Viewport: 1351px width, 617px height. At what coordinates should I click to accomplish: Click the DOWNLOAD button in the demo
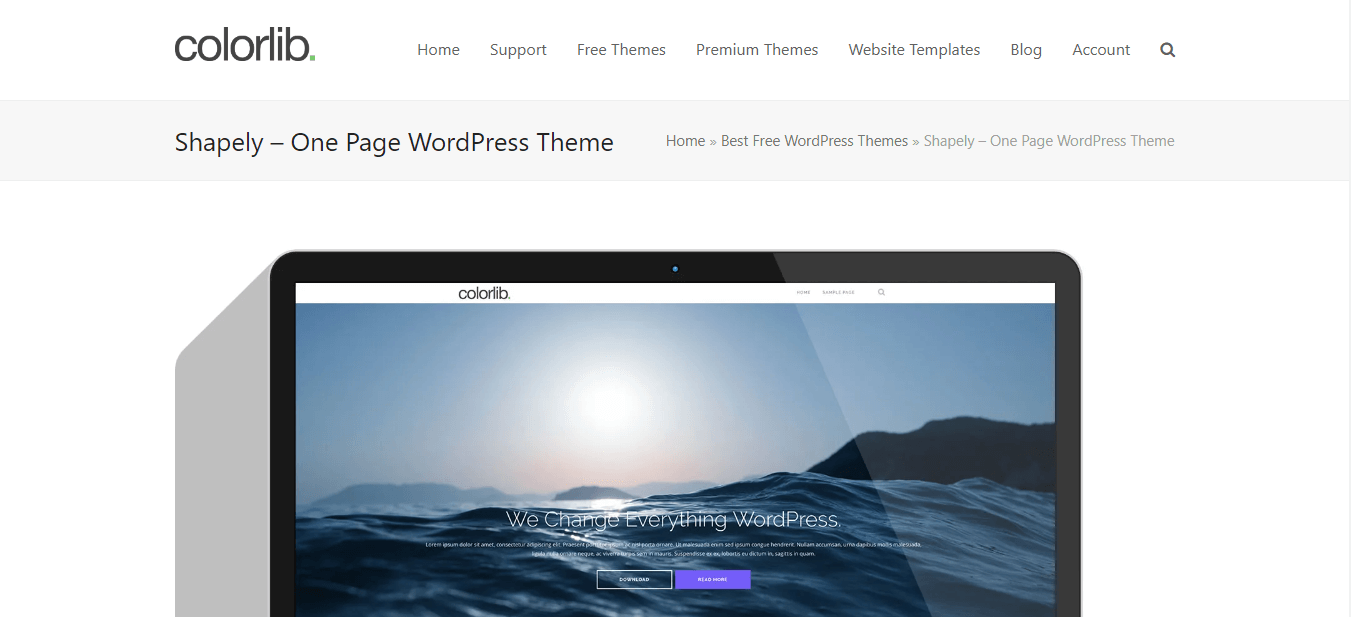[x=634, y=578]
